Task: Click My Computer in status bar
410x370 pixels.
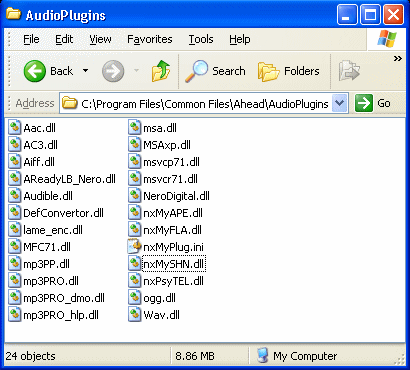Action: (297, 356)
